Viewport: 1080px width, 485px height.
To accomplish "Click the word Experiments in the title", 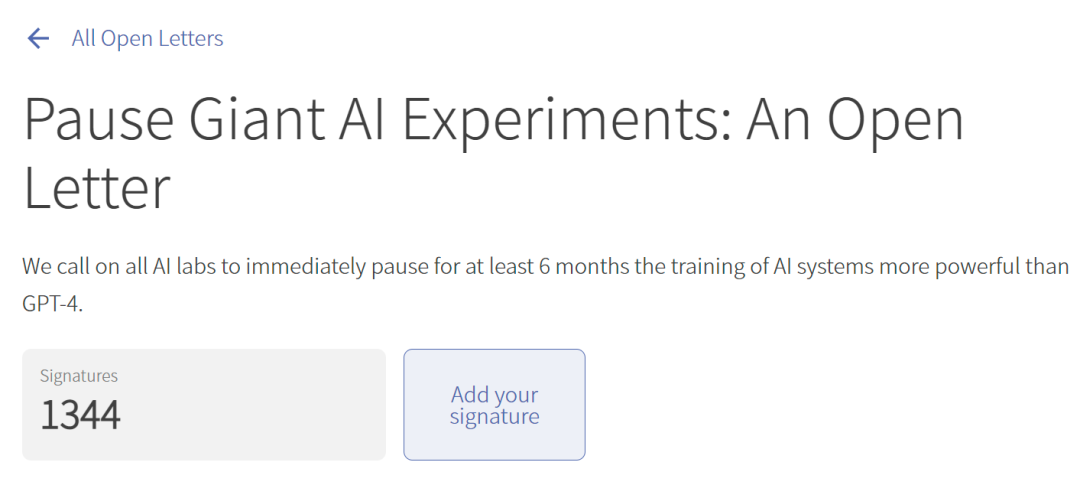I will [x=566, y=121].
